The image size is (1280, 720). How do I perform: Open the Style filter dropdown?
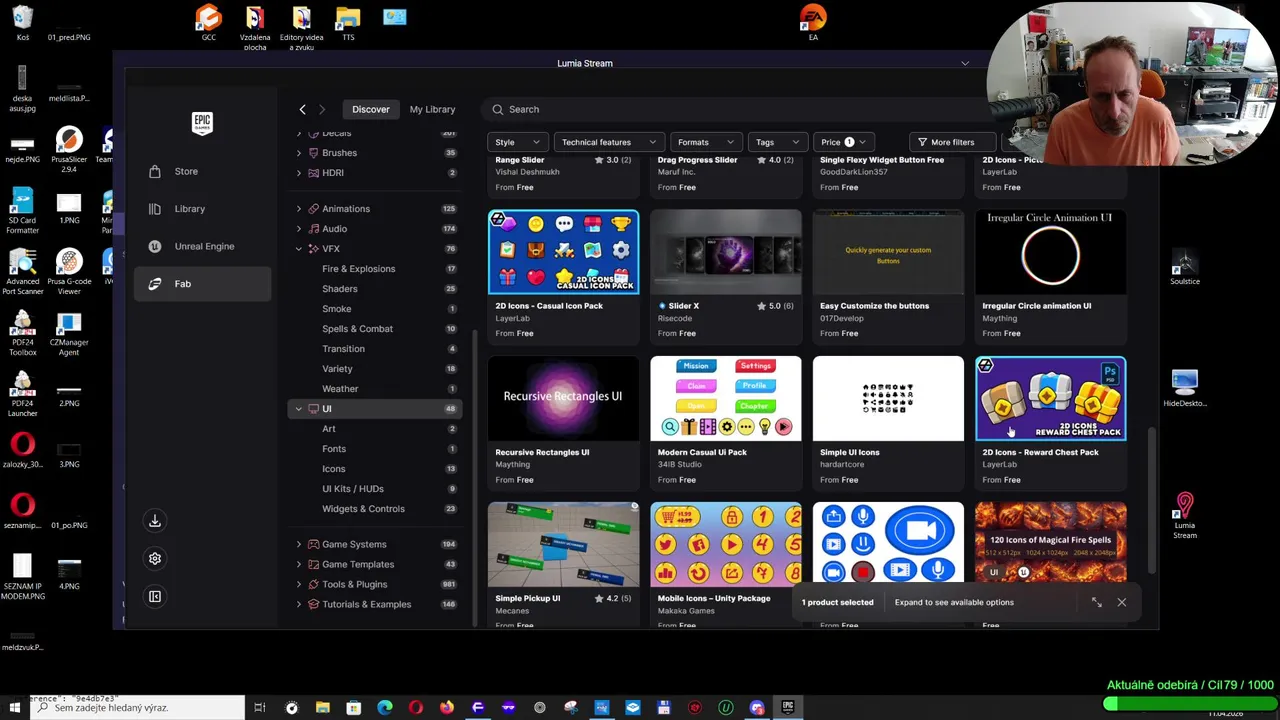click(518, 142)
